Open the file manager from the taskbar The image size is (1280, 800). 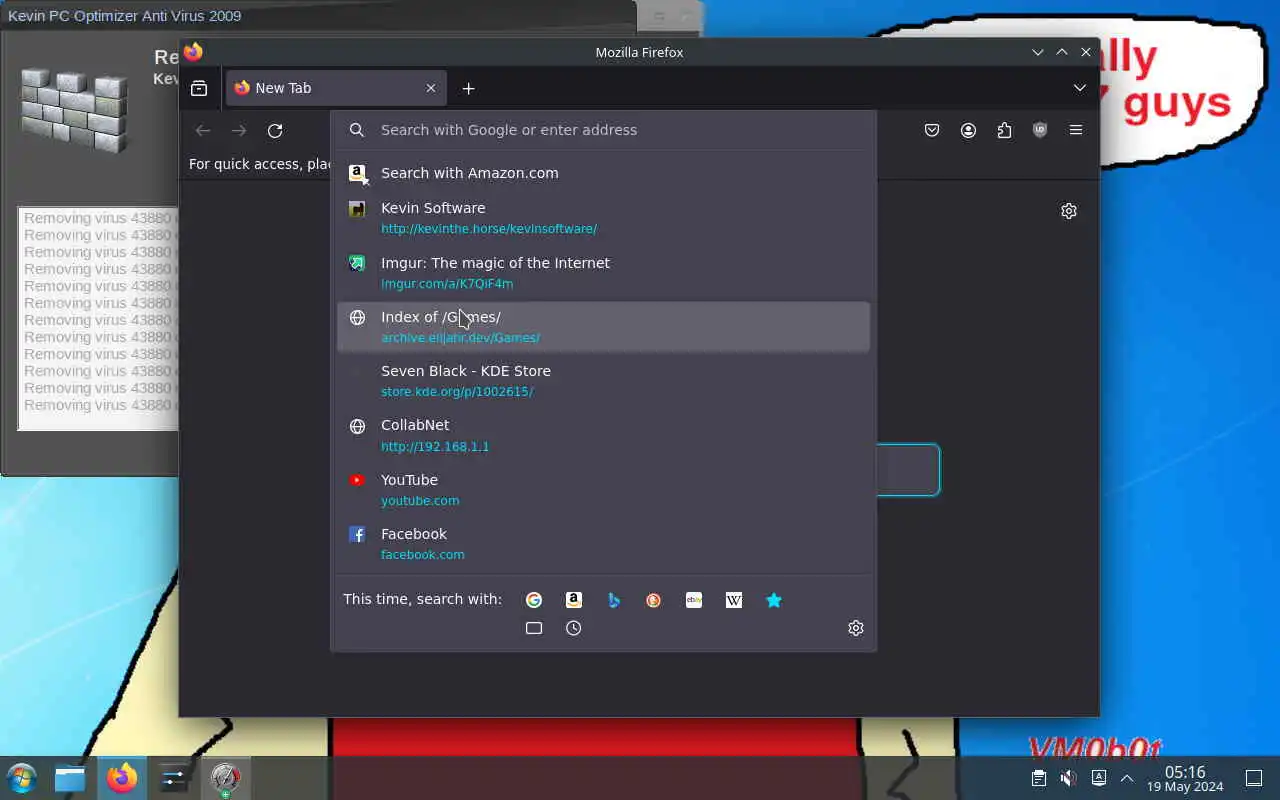pyautogui.click(x=70, y=778)
